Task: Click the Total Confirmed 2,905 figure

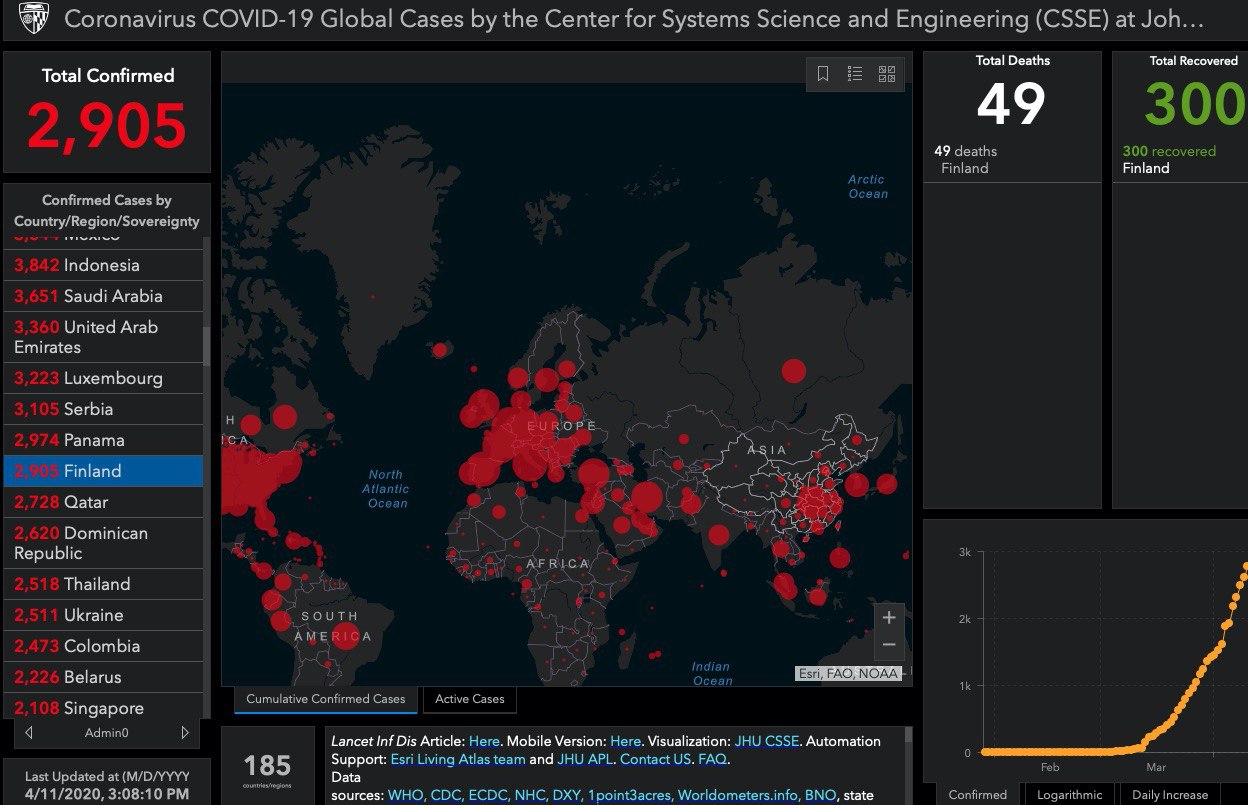Action: pyautogui.click(x=107, y=127)
